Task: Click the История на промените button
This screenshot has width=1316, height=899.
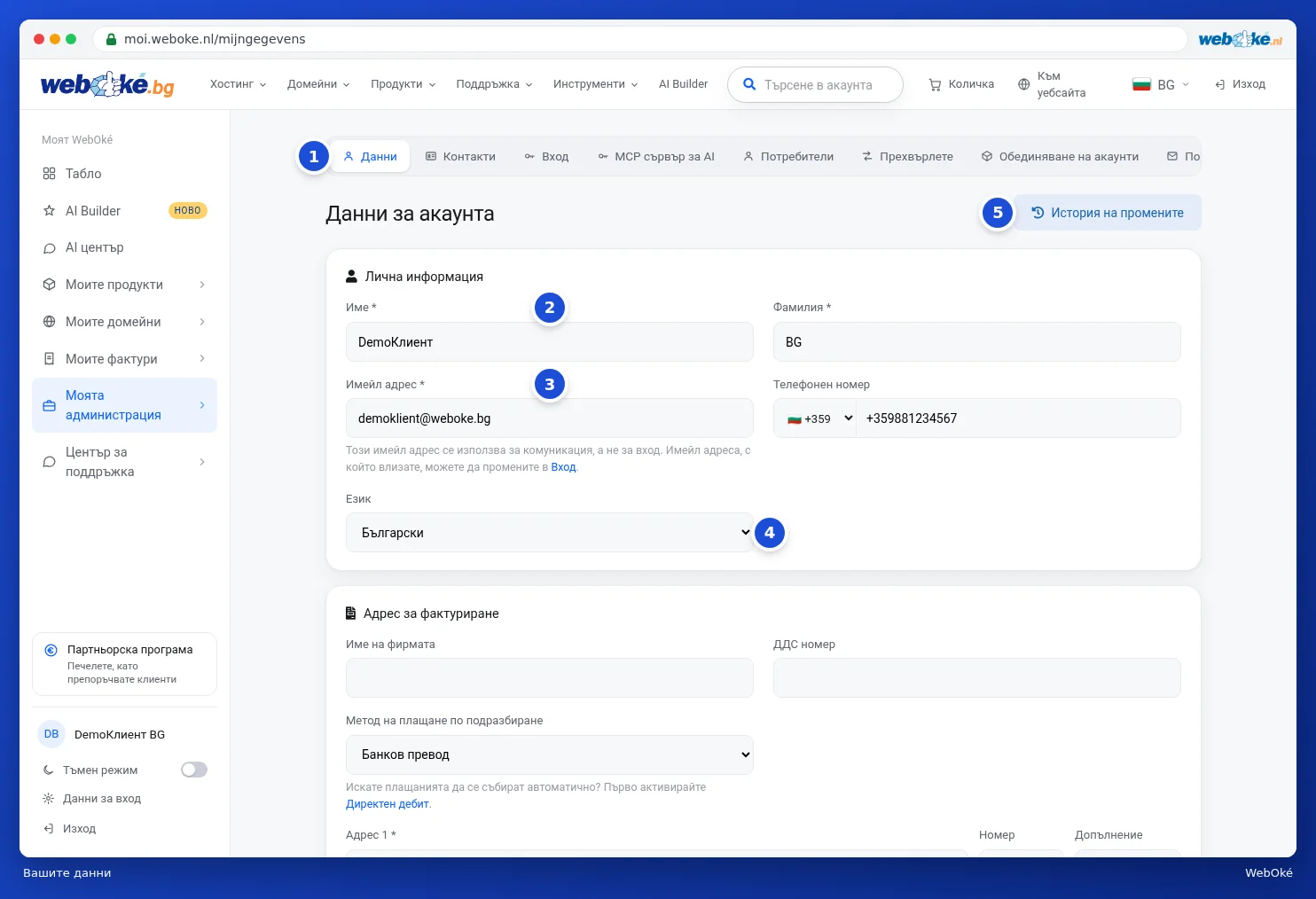Action: click(1108, 213)
